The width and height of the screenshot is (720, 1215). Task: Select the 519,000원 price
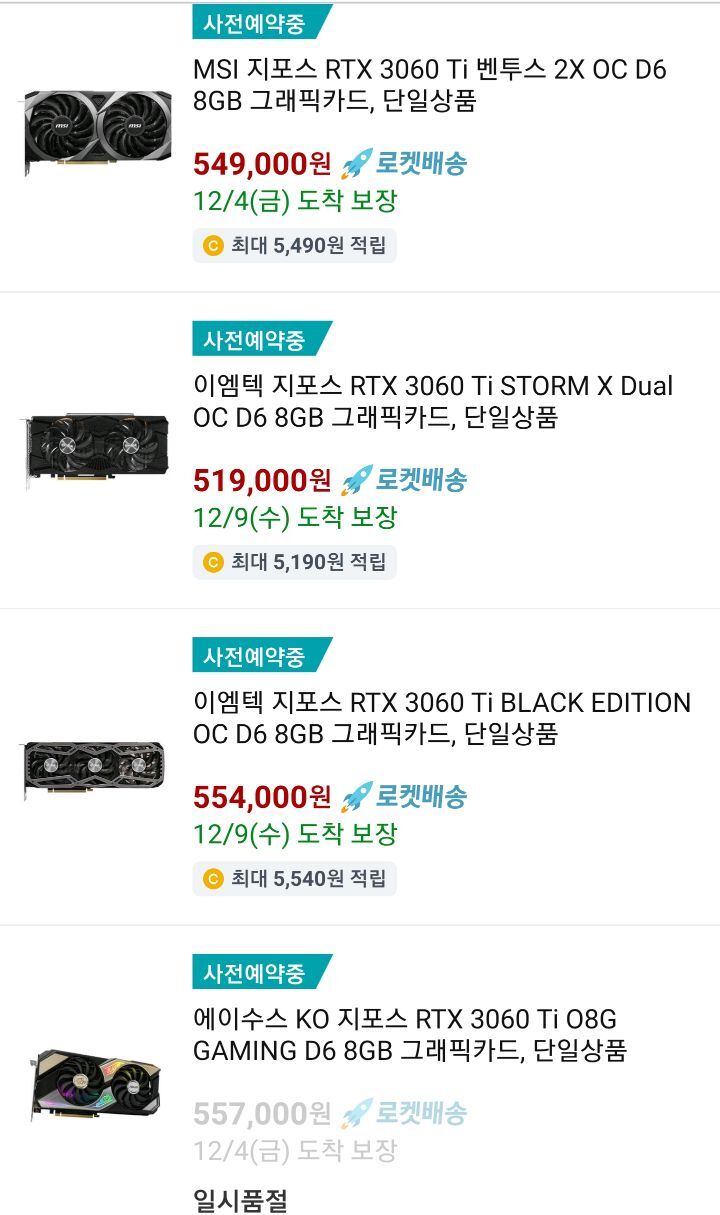pos(261,481)
